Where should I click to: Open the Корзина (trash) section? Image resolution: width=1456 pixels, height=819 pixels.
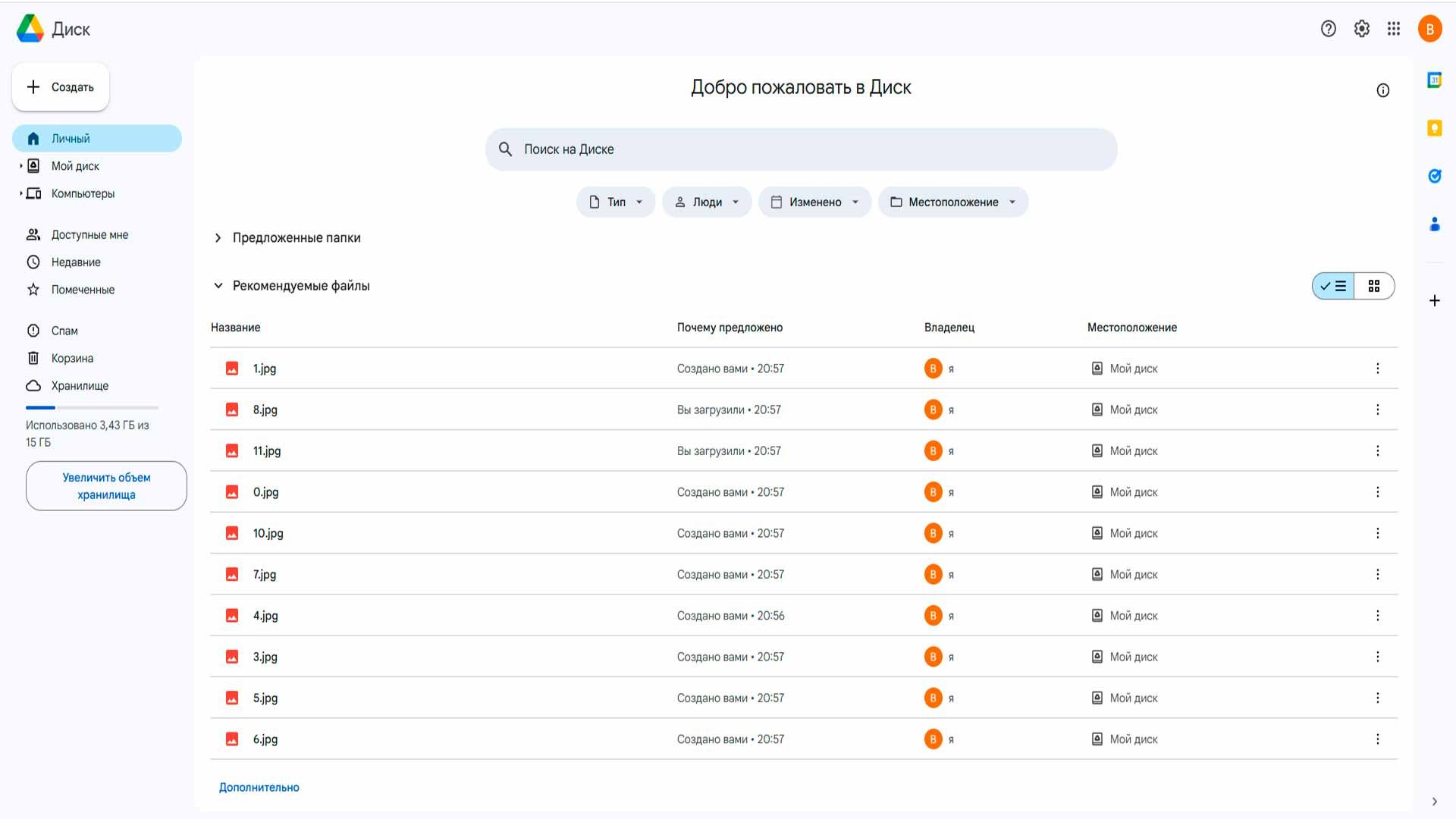(x=72, y=357)
